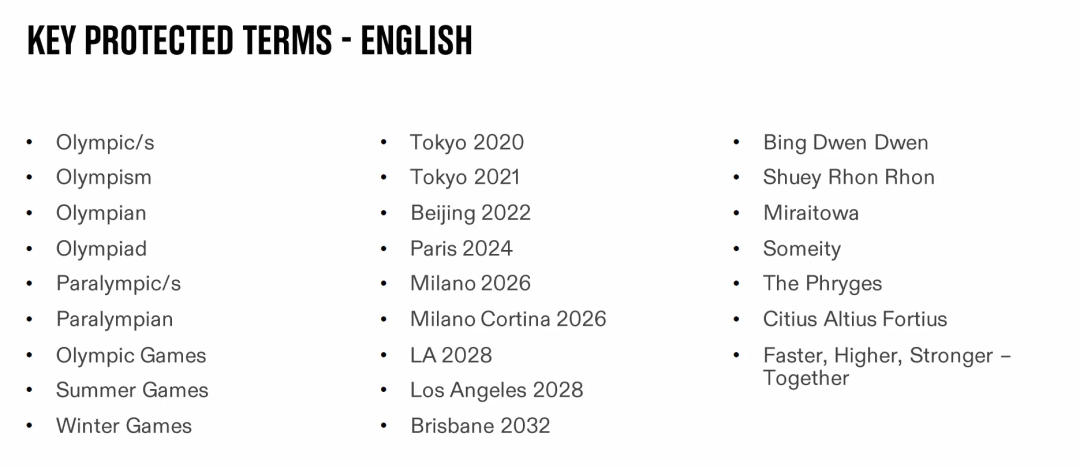Select the Milano Cortina 2026 entry

508,319
